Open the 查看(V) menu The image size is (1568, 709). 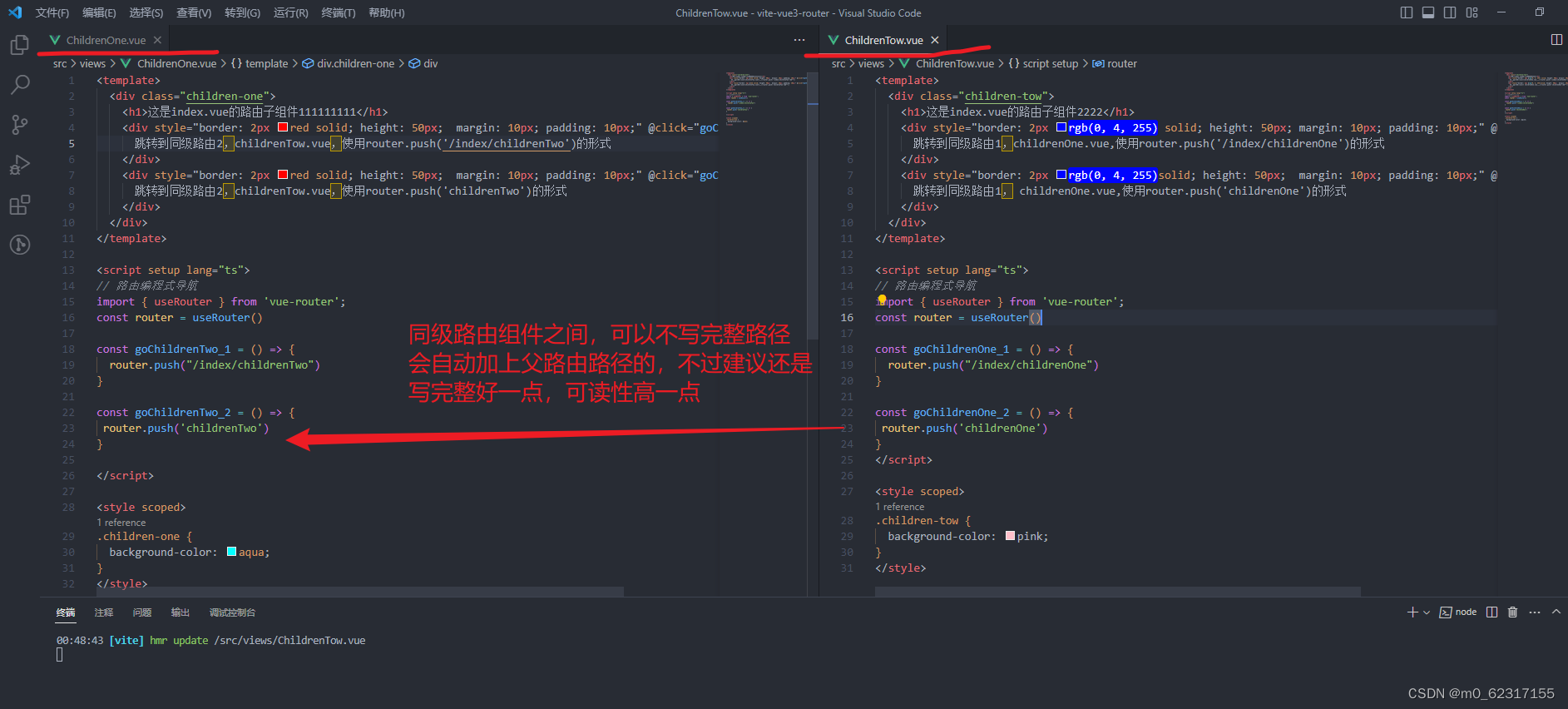click(x=194, y=12)
